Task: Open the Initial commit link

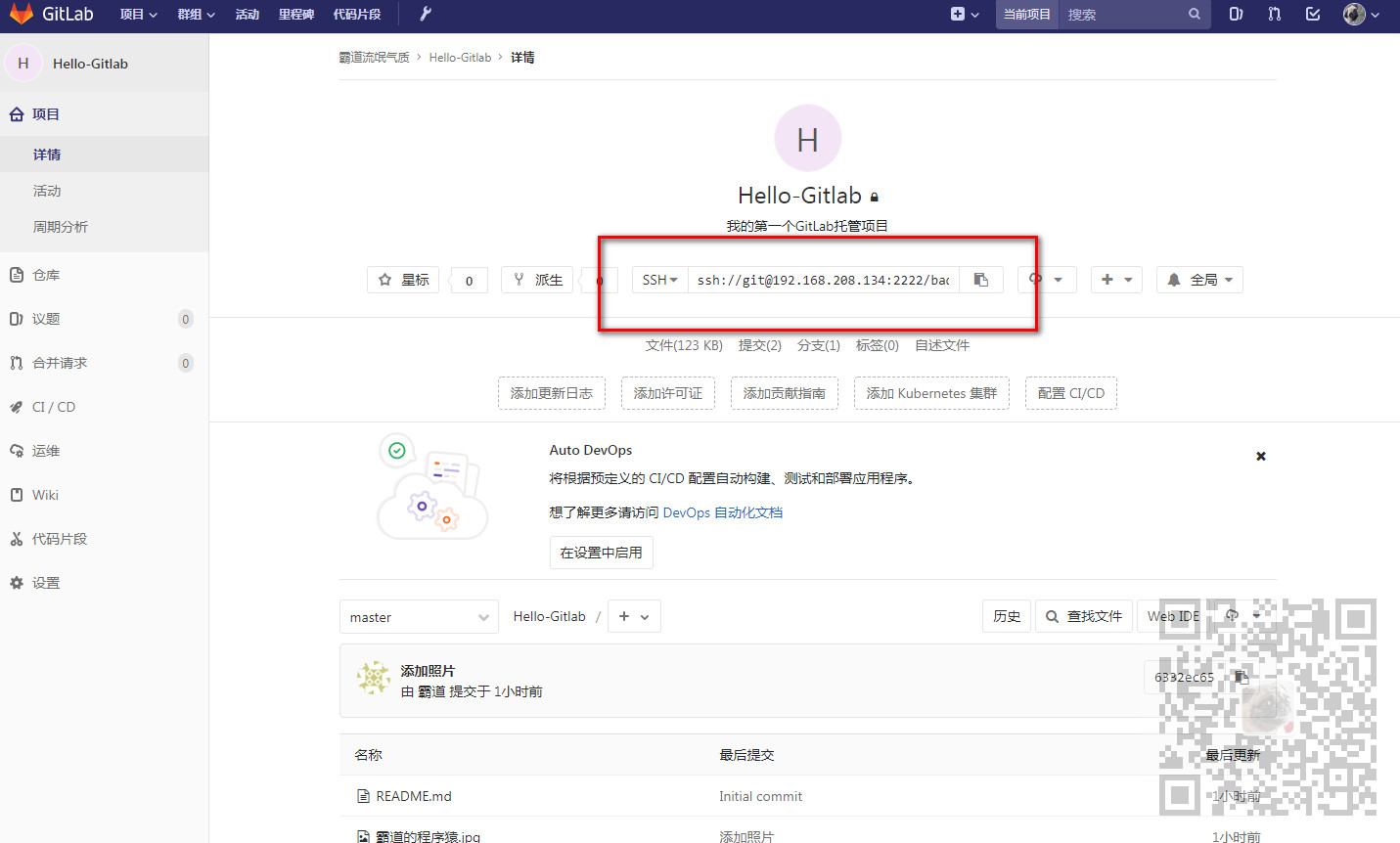Action: coord(760,796)
